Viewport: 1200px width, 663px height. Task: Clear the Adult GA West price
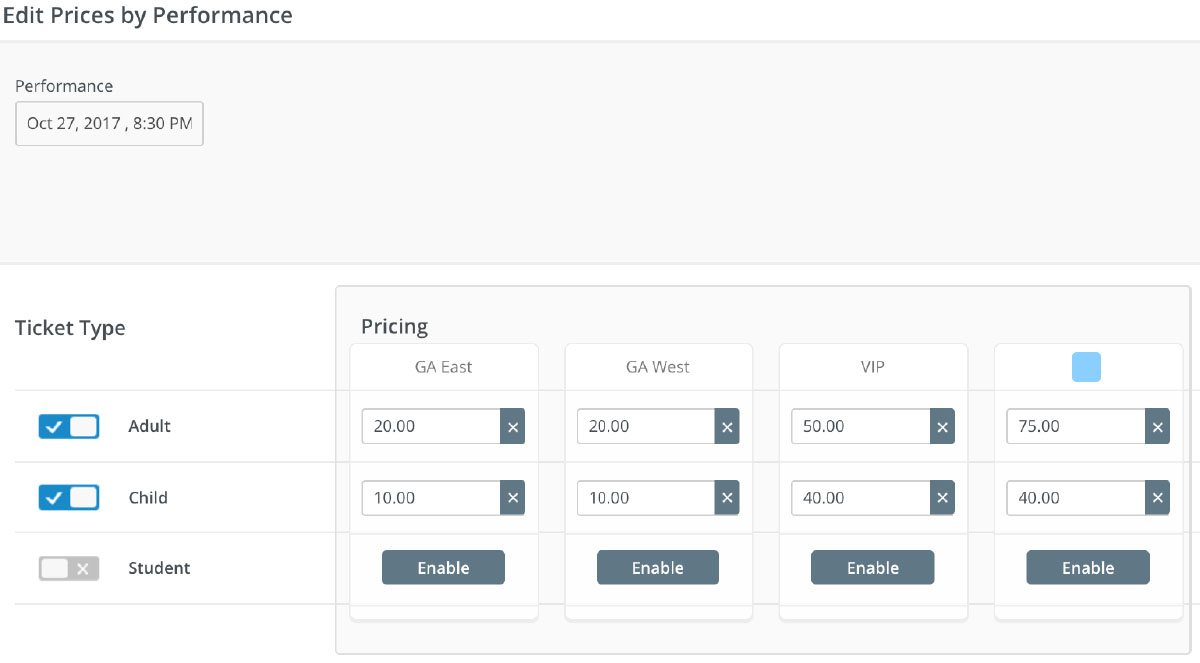pyautogui.click(x=727, y=426)
